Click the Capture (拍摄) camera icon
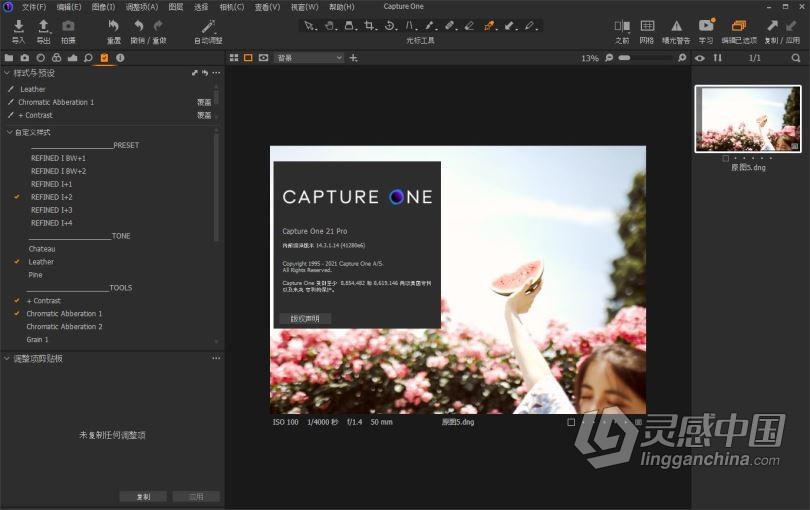Viewport: 810px width, 510px height. tap(68, 26)
